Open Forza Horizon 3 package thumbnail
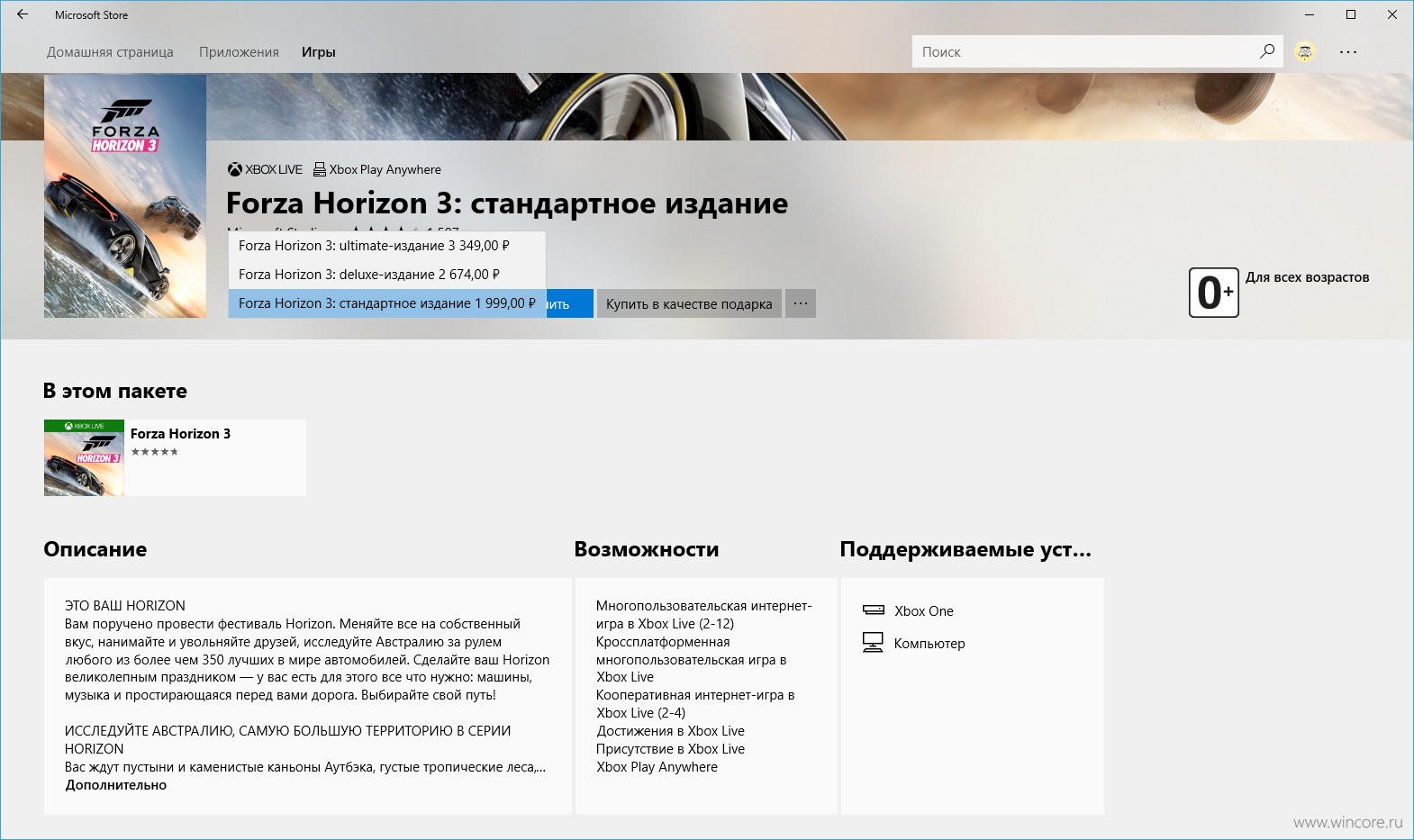 click(84, 457)
